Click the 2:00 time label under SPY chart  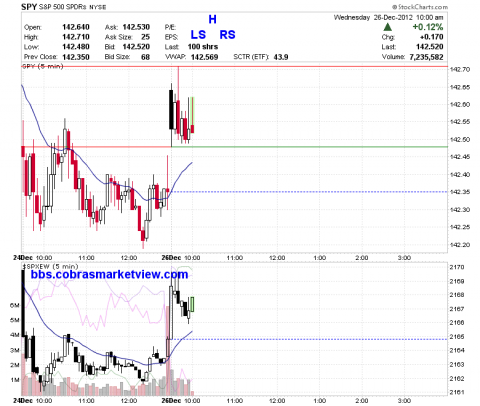362,258
